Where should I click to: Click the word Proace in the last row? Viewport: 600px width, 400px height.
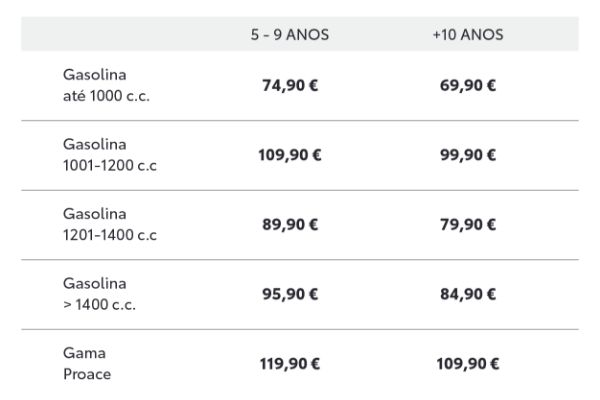pos(87,374)
